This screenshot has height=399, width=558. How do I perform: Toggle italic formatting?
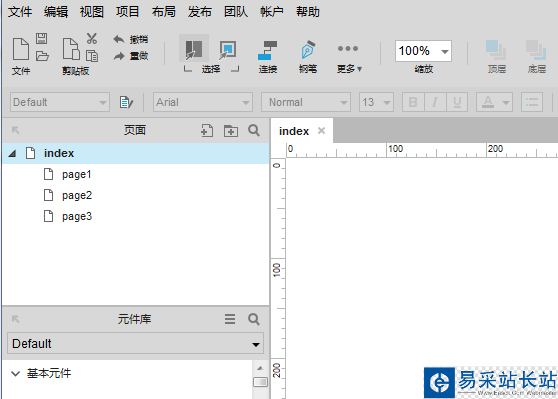[x=435, y=103]
